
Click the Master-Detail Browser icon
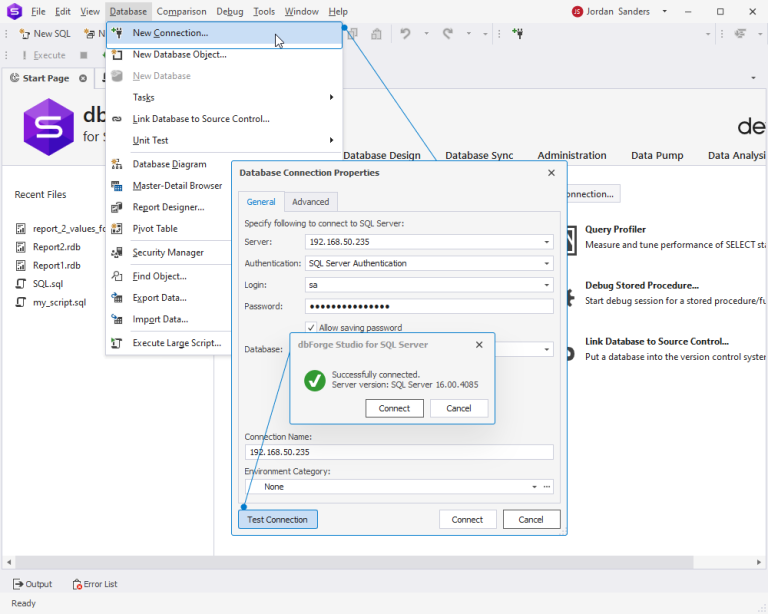pos(117,186)
